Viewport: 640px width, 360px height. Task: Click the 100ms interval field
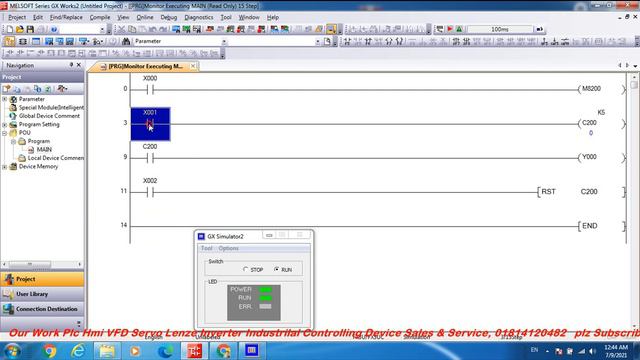tap(500, 29)
